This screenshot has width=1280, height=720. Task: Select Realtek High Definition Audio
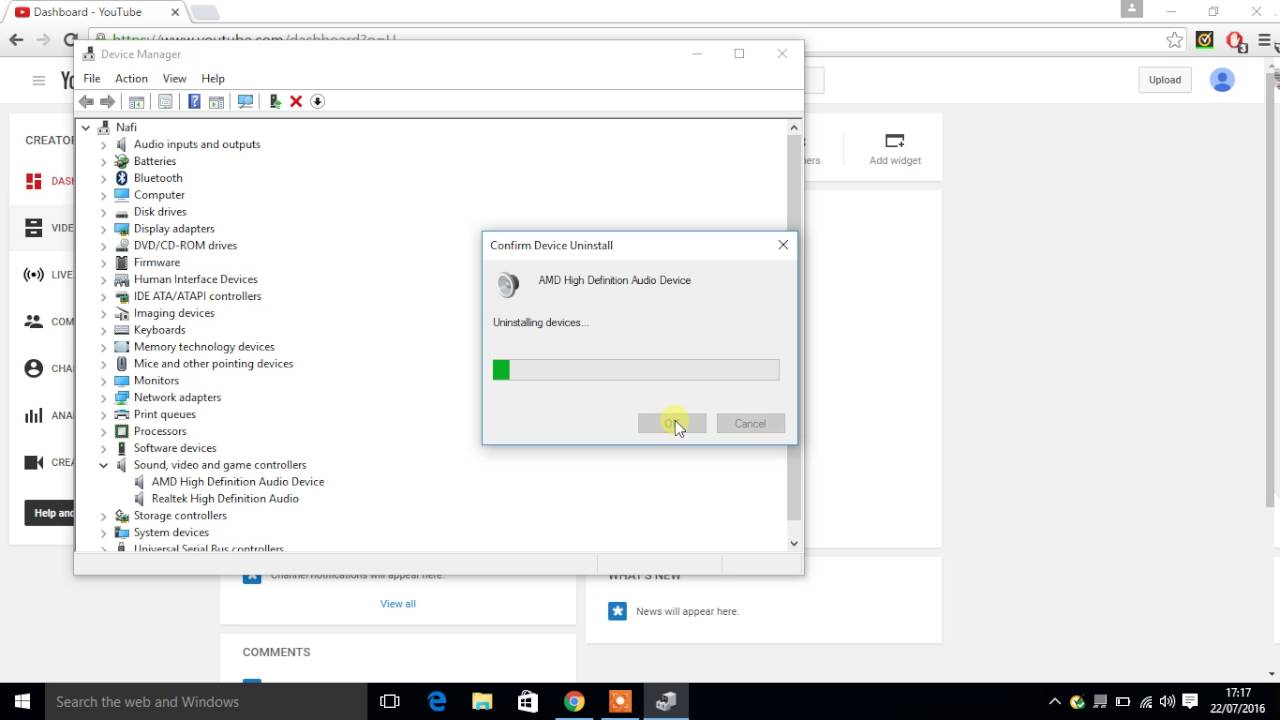pos(225,499)
